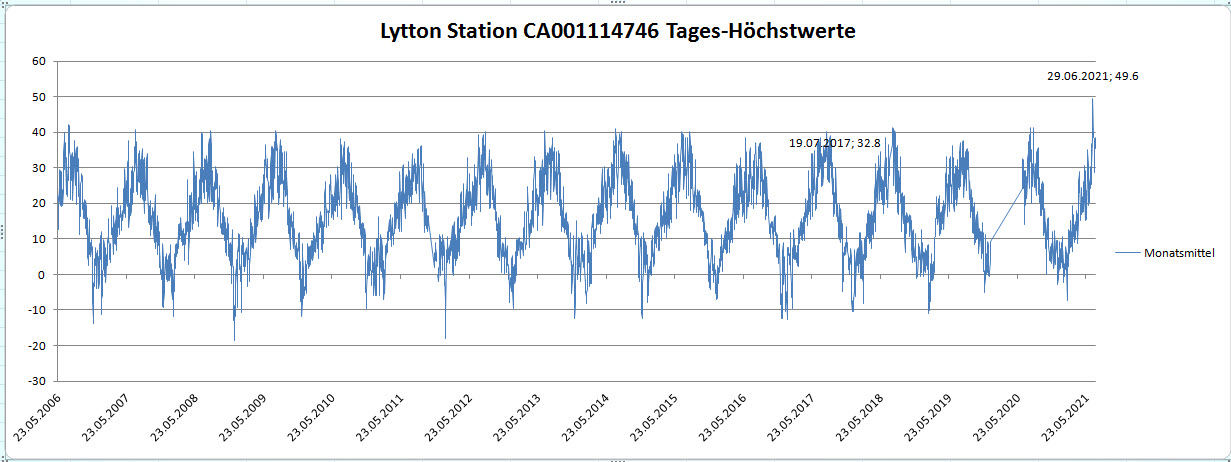1231x462 pixels.
Task: Click the x-axis date '23.05.2010'
Action: pyautogui.click(x=313, y=418)
